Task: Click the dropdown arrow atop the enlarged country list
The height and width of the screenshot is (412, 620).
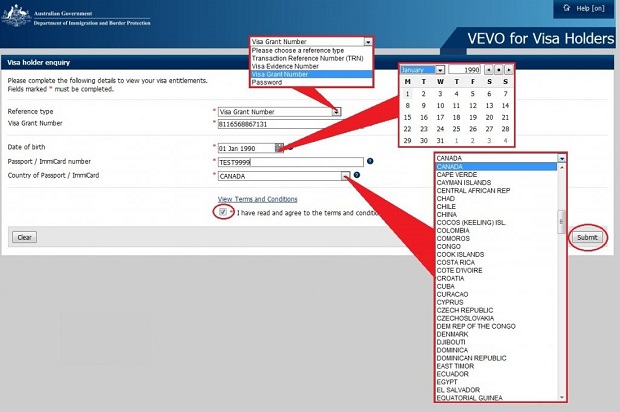Action: (x=561, y=158)
